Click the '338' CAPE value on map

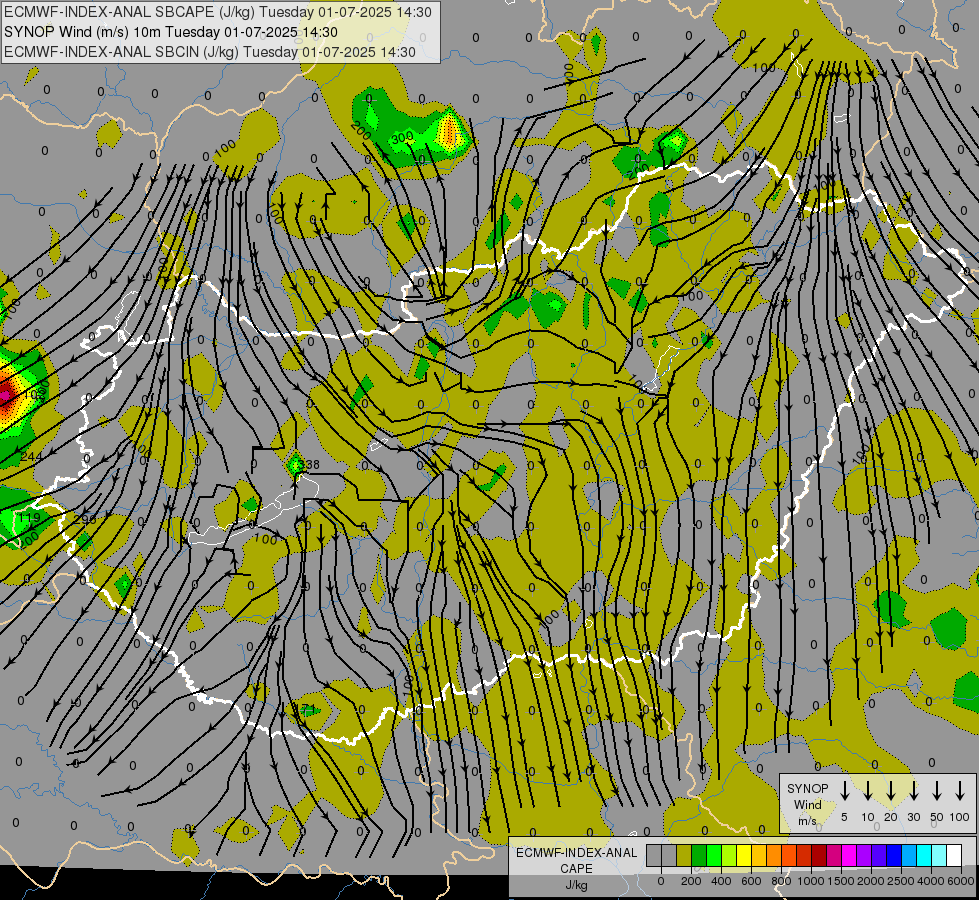pos(310,465)
